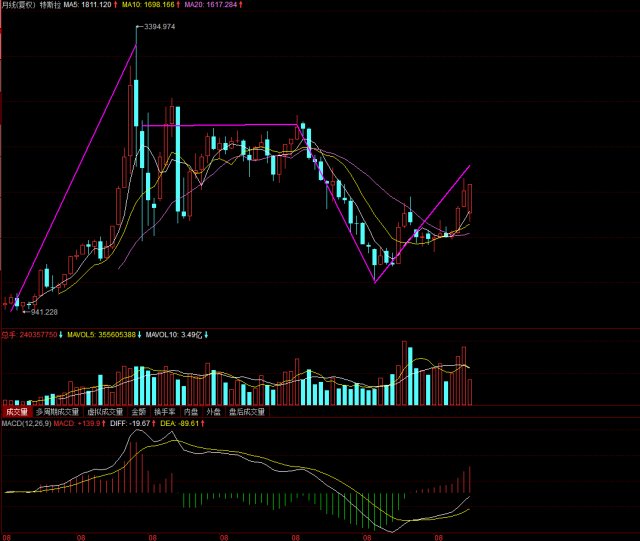Click the MA20: 1617.284 indicator label
Viewport: 640px width, 541px height.
tap(213, 5)
